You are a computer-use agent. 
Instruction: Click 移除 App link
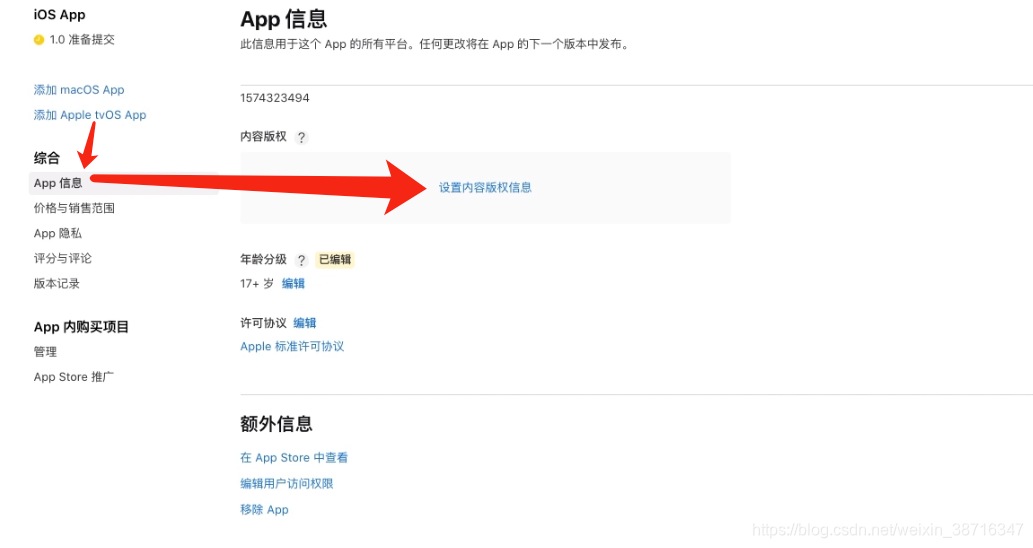point(264,509)
